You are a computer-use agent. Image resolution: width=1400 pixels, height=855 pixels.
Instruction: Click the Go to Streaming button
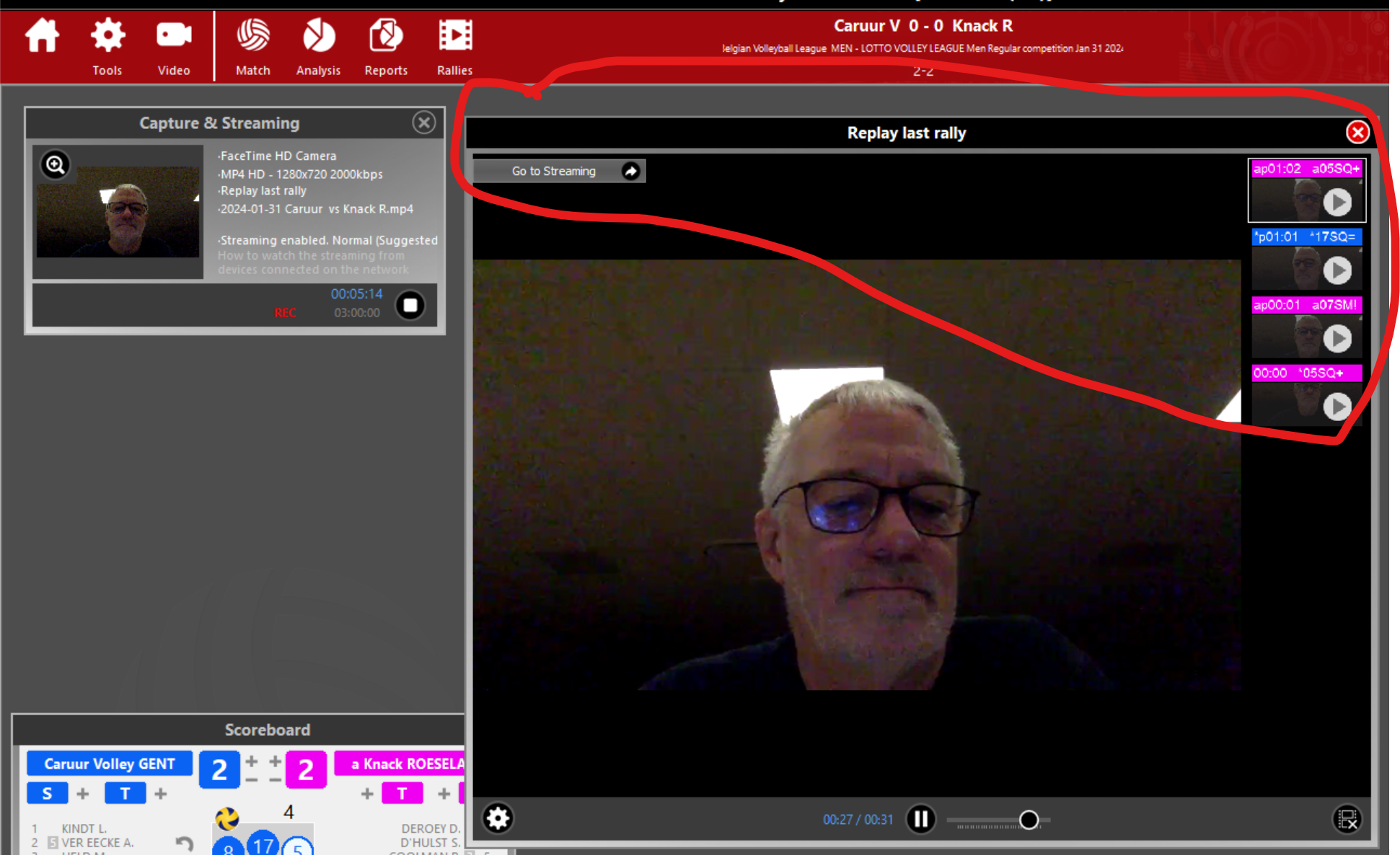[559, 171]
